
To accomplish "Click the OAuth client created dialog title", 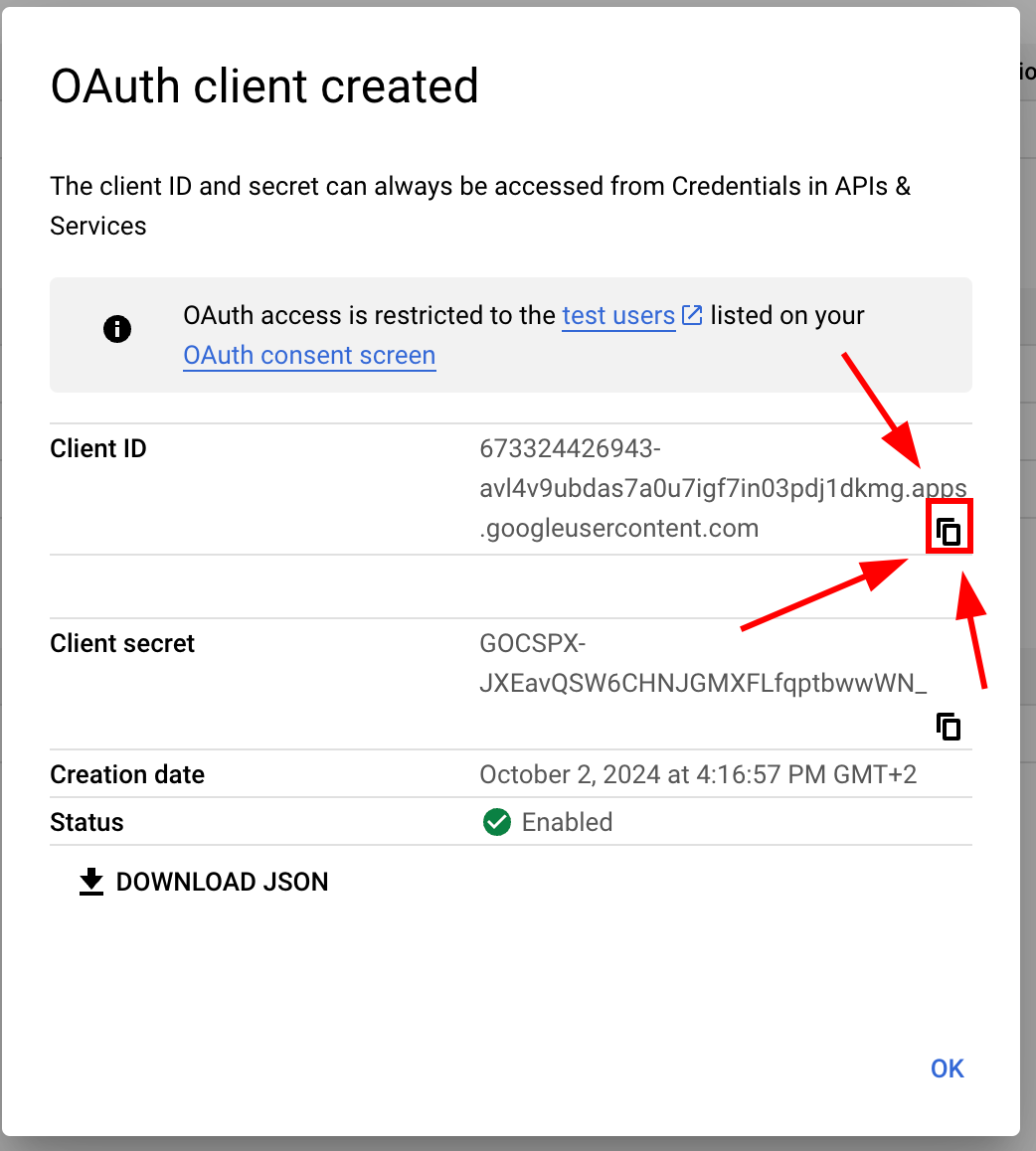I will pyautogui.click(x=263, y=86).
